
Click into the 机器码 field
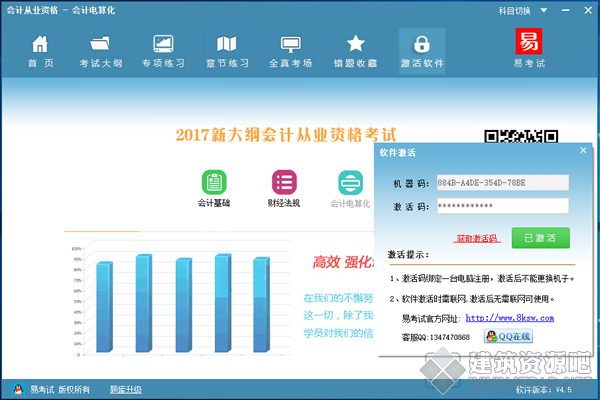503,183
